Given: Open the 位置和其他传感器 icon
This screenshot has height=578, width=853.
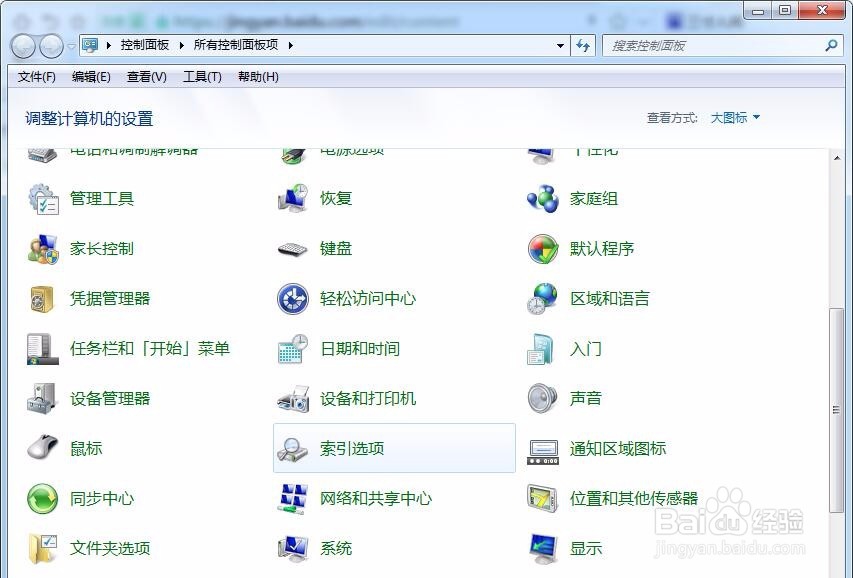Looking at the screenshot, I should (542, 498).
